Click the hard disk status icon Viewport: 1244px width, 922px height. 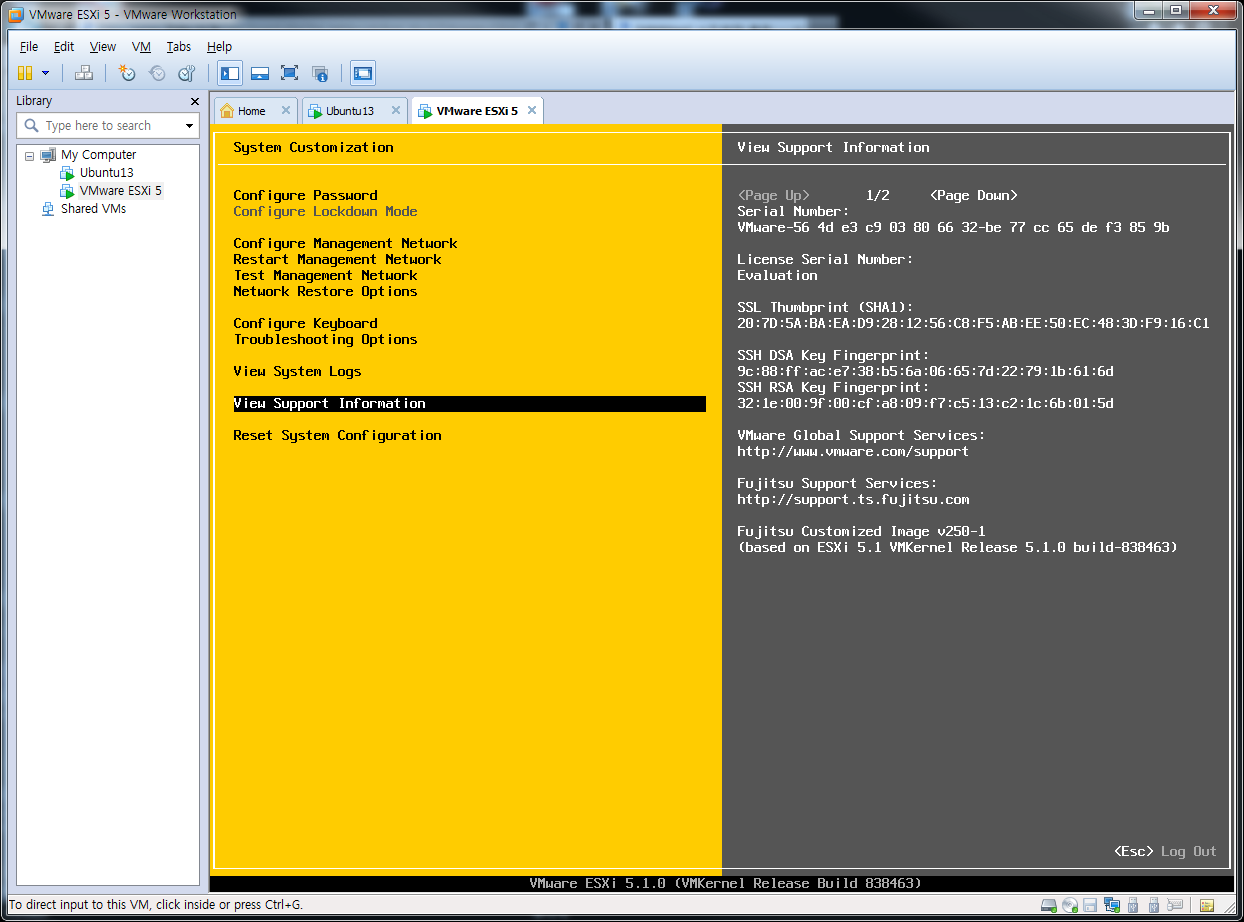pos(1049,906)
